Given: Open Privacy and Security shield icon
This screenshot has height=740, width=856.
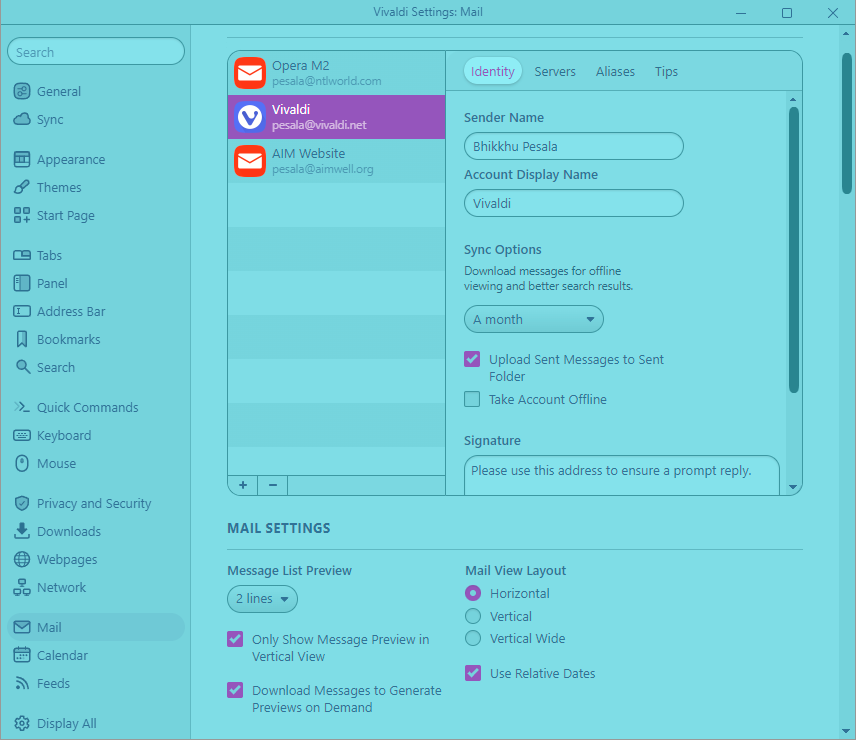Looking at the screenshot, I should click(22, 504).
